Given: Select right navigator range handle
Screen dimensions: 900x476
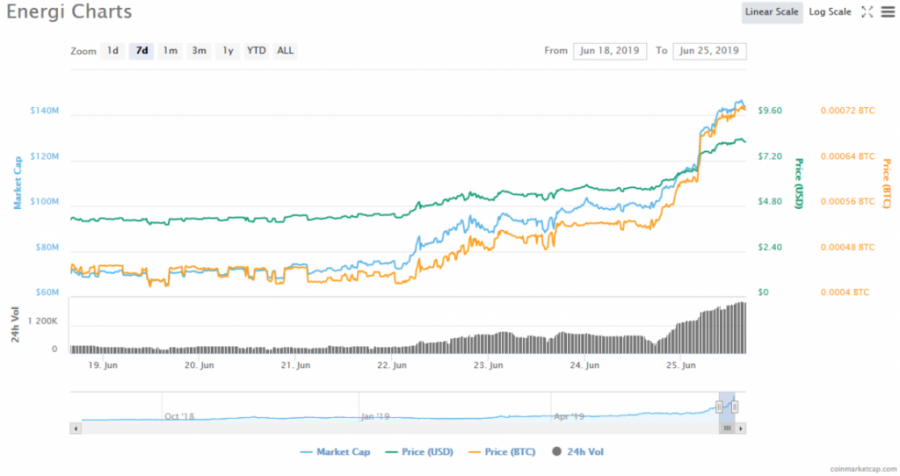Looking at the screenshot, I should point(735,407).
